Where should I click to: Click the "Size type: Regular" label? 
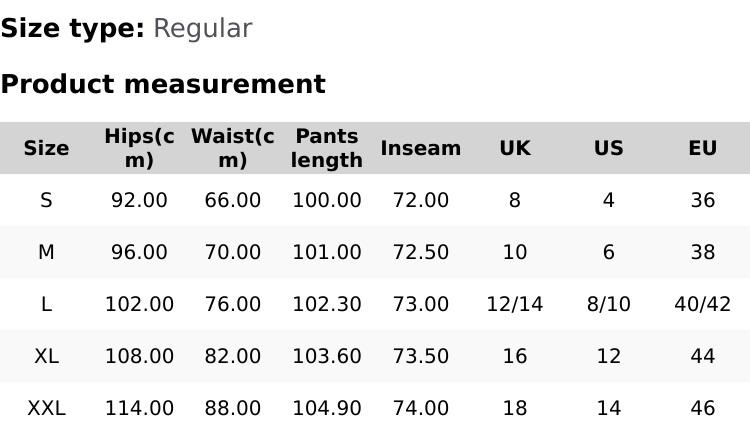126,29
